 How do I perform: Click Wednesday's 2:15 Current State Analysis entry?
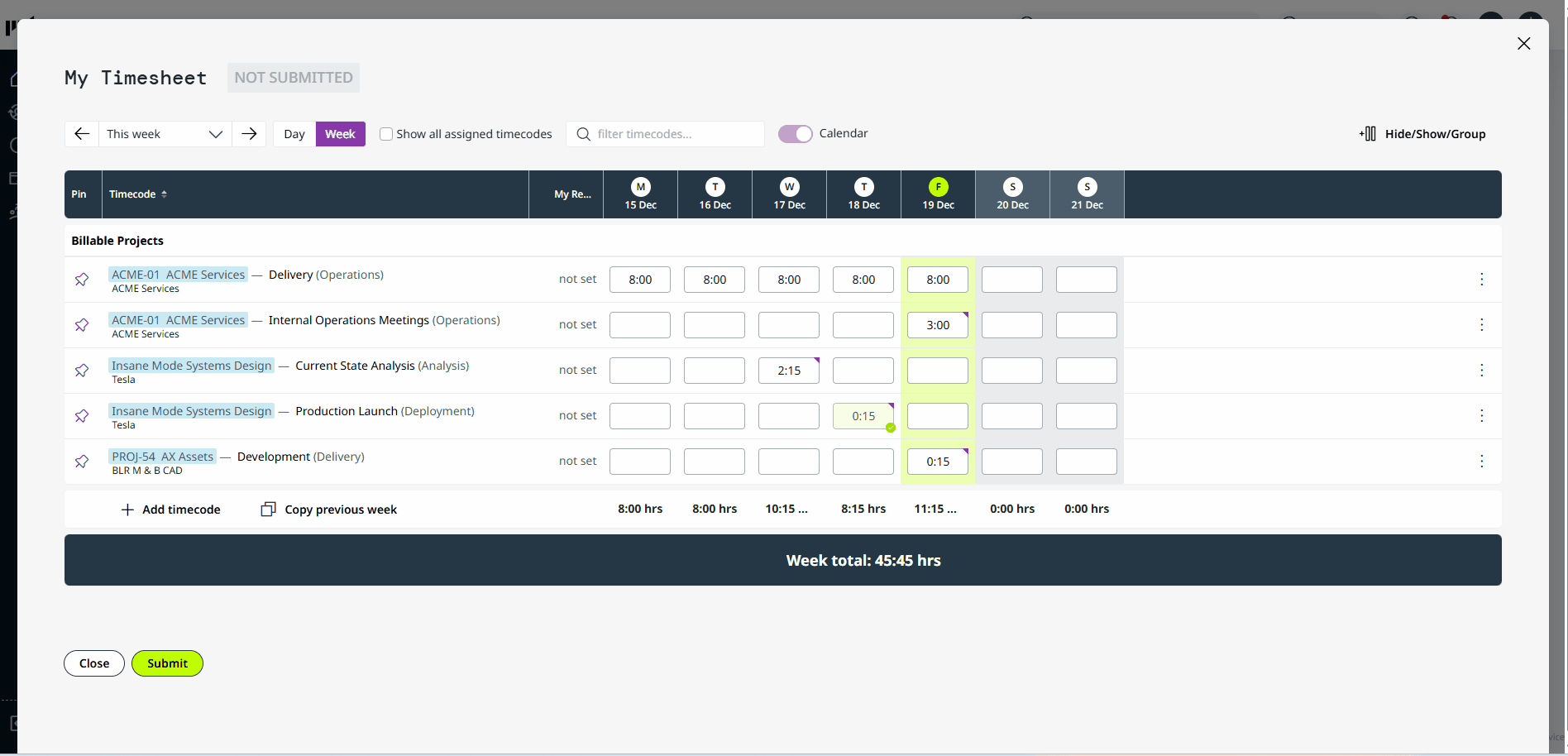click(x=788, y=371)
